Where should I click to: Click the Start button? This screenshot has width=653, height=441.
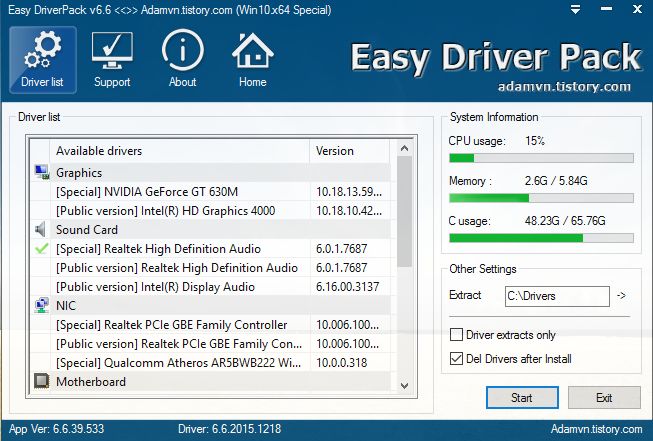[522, 398]
